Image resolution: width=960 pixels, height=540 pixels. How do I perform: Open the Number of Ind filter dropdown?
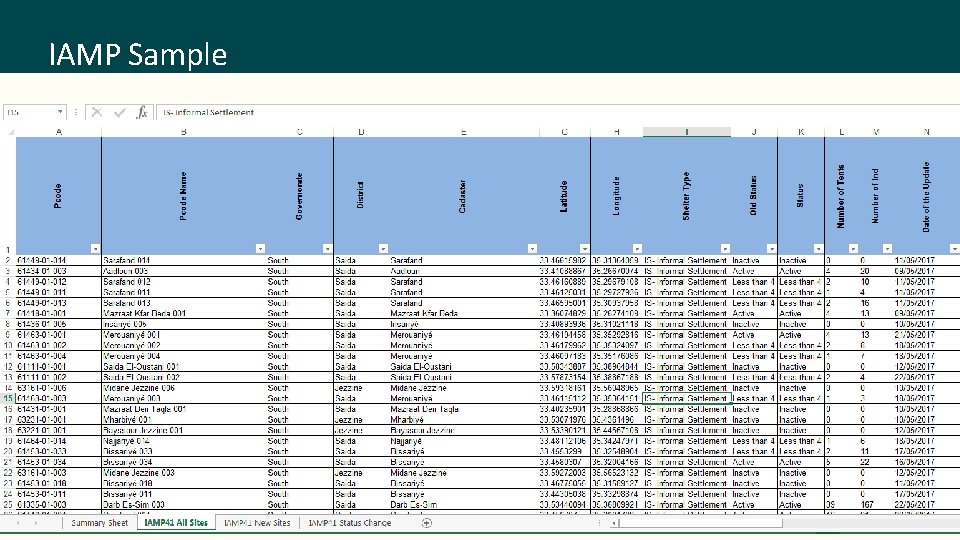887,249
